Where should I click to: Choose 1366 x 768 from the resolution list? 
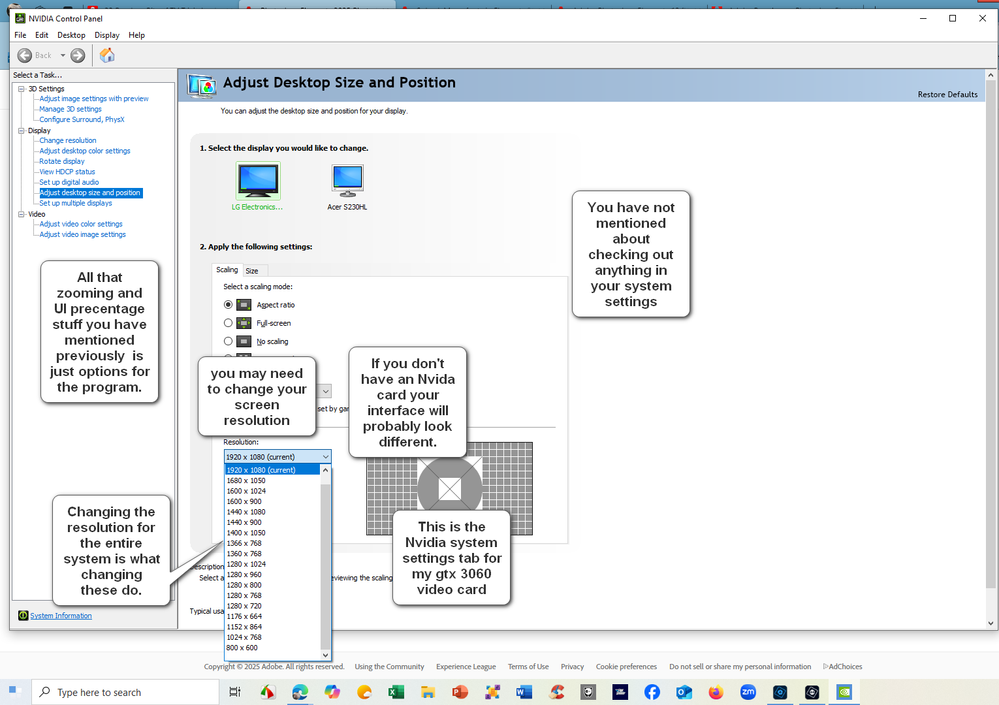click(272, 543)
